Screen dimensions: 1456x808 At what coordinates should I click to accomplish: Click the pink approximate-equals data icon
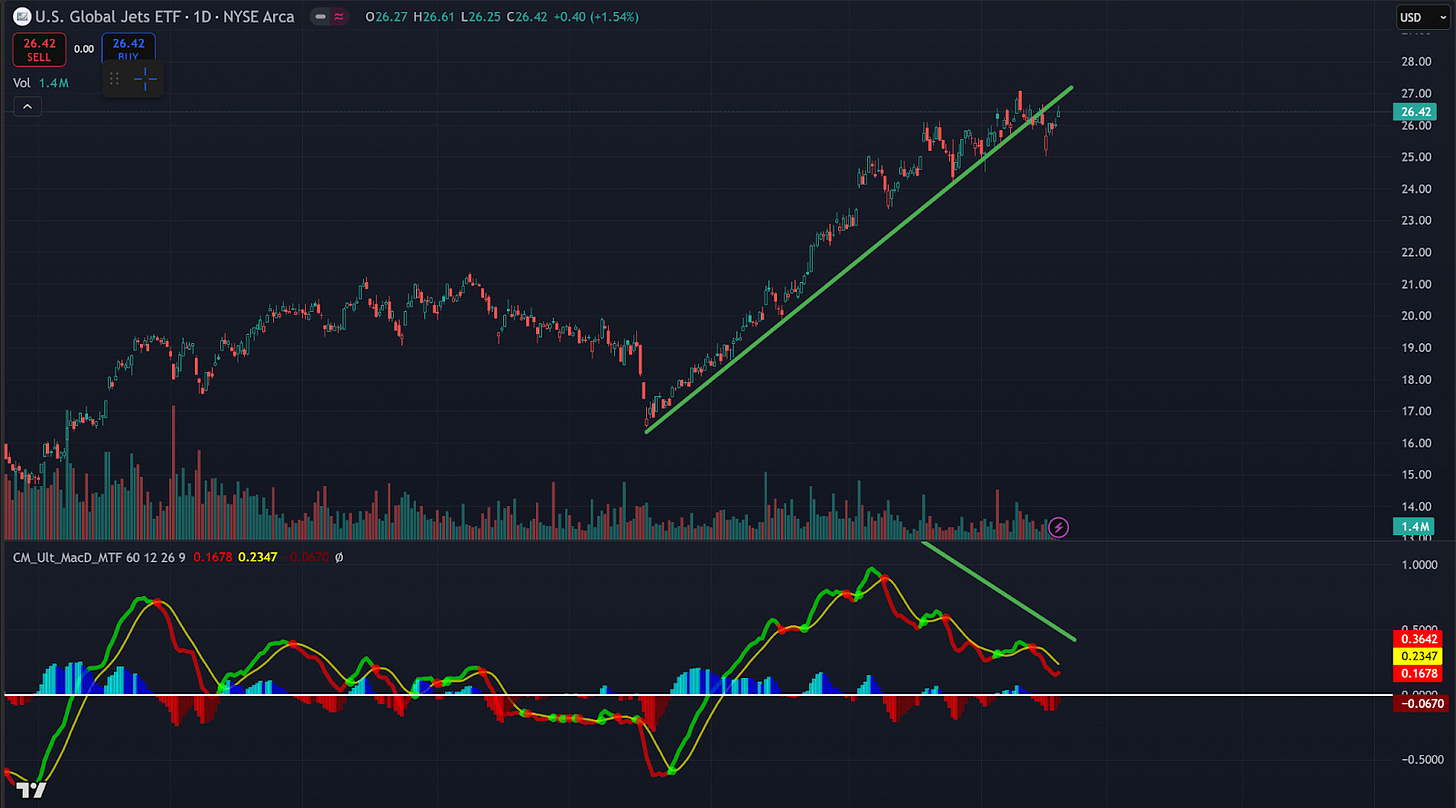pyautogui.click(x=341, y=17)
